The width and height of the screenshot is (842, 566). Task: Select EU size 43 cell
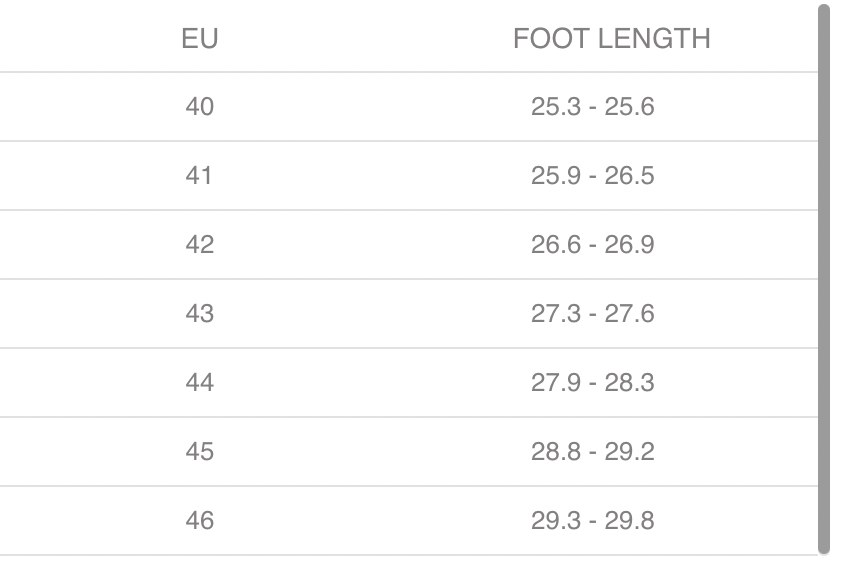click(x=200, y=314)
